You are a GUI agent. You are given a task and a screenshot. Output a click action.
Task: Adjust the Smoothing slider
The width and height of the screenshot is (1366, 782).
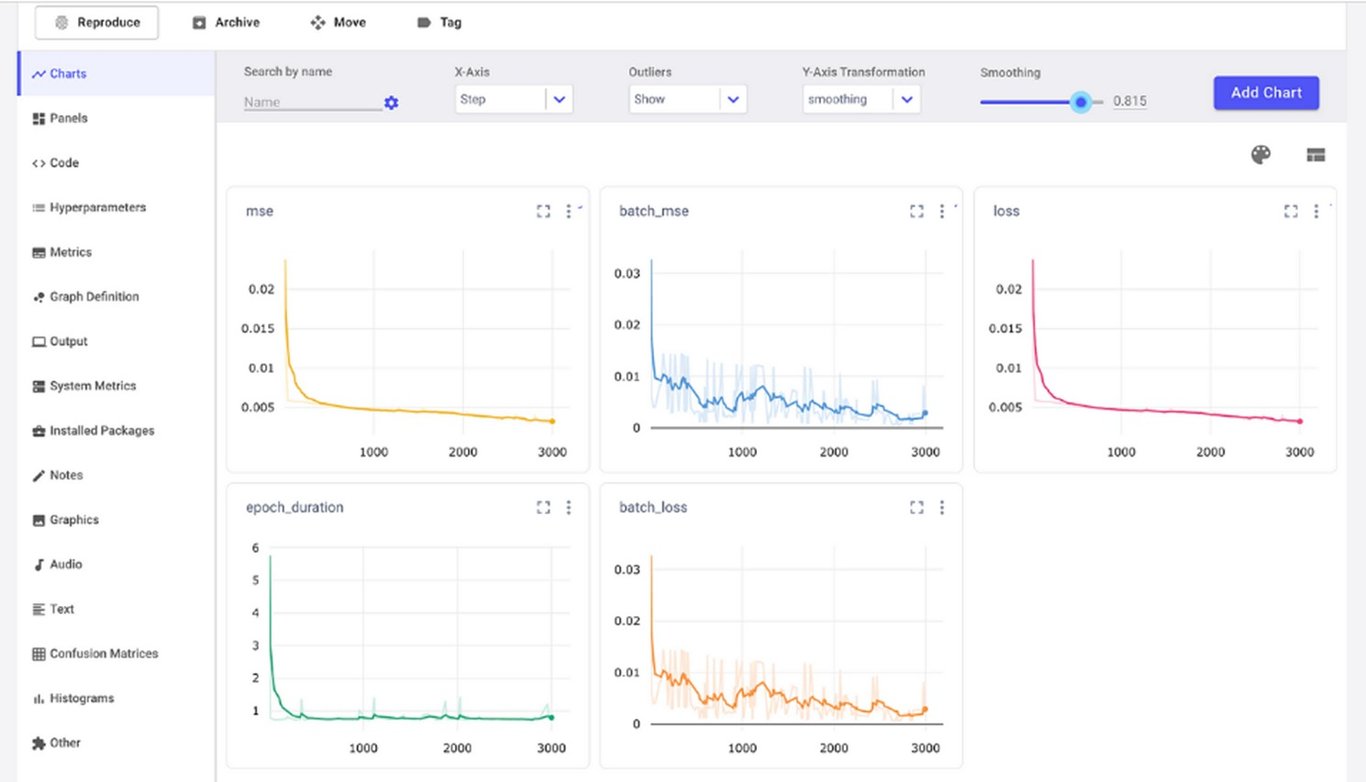click(x=1079, y=101)
